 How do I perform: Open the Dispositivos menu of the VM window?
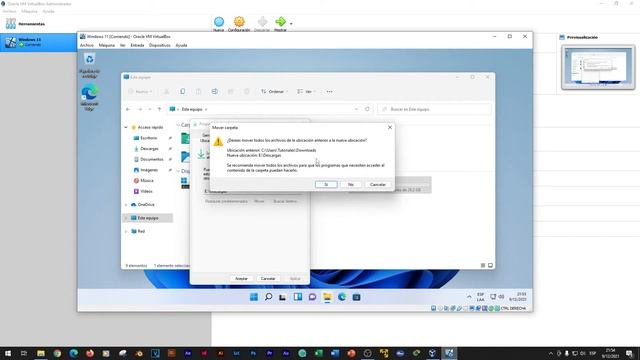click(x=160, y=45)
